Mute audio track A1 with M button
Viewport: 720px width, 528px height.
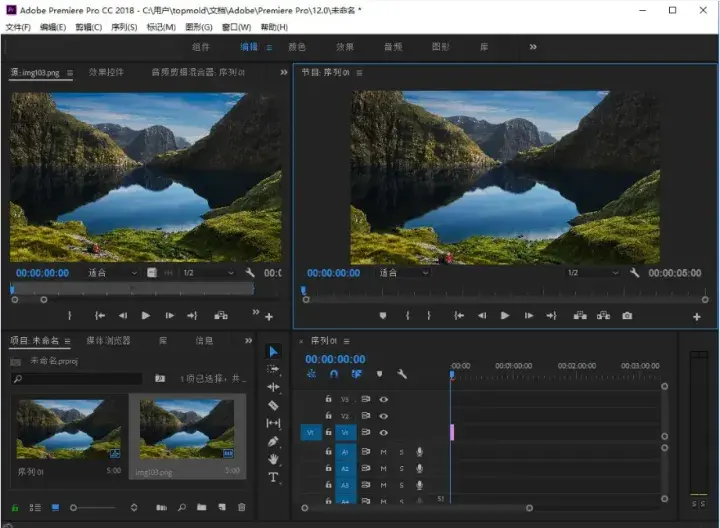[x=384, y=452]
